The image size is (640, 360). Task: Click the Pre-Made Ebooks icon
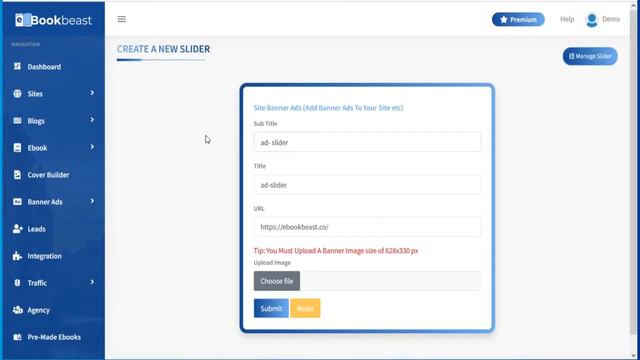pyautogui.click(x=17, y=337)
